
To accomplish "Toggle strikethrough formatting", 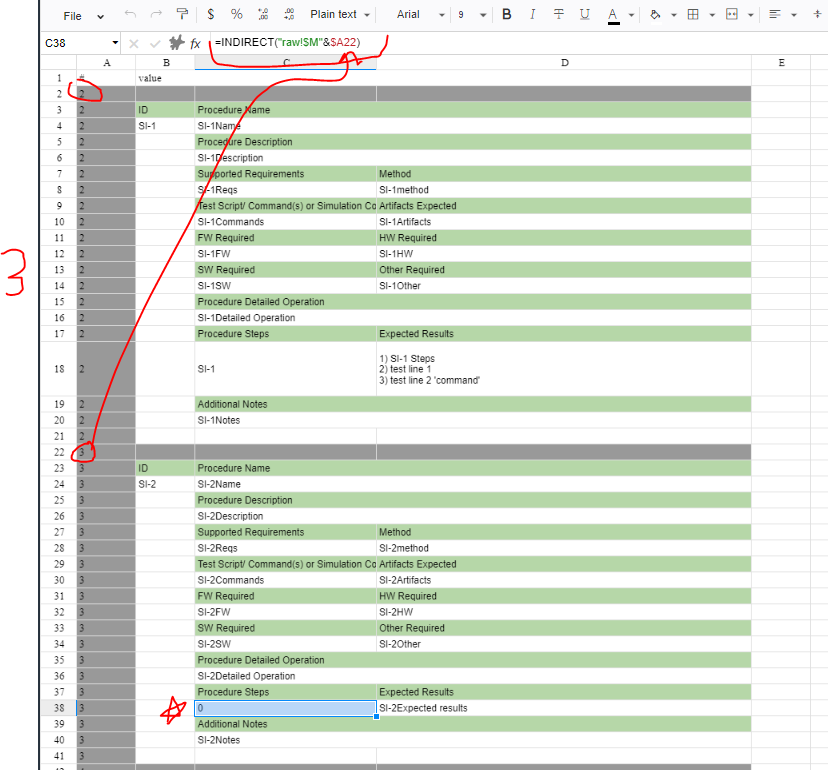I will point(558,15).
